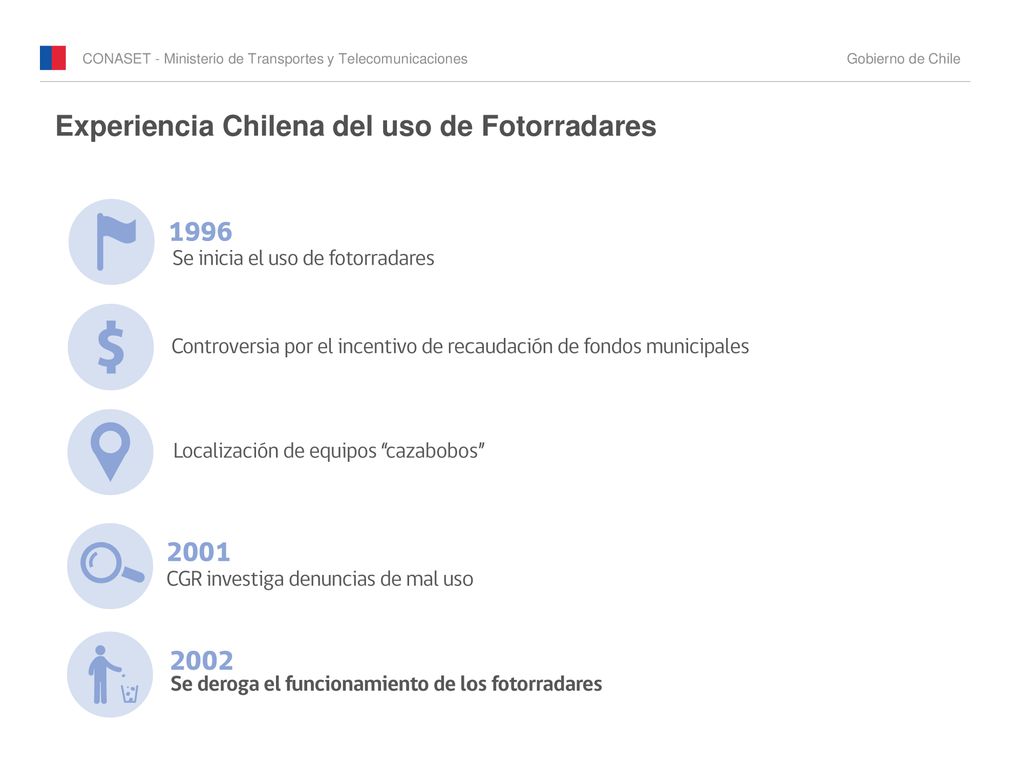Image resolution: width=1024 pixels, height=768 pixels.
Task: Select the magnifying glass icon
Action: [110, 566]
